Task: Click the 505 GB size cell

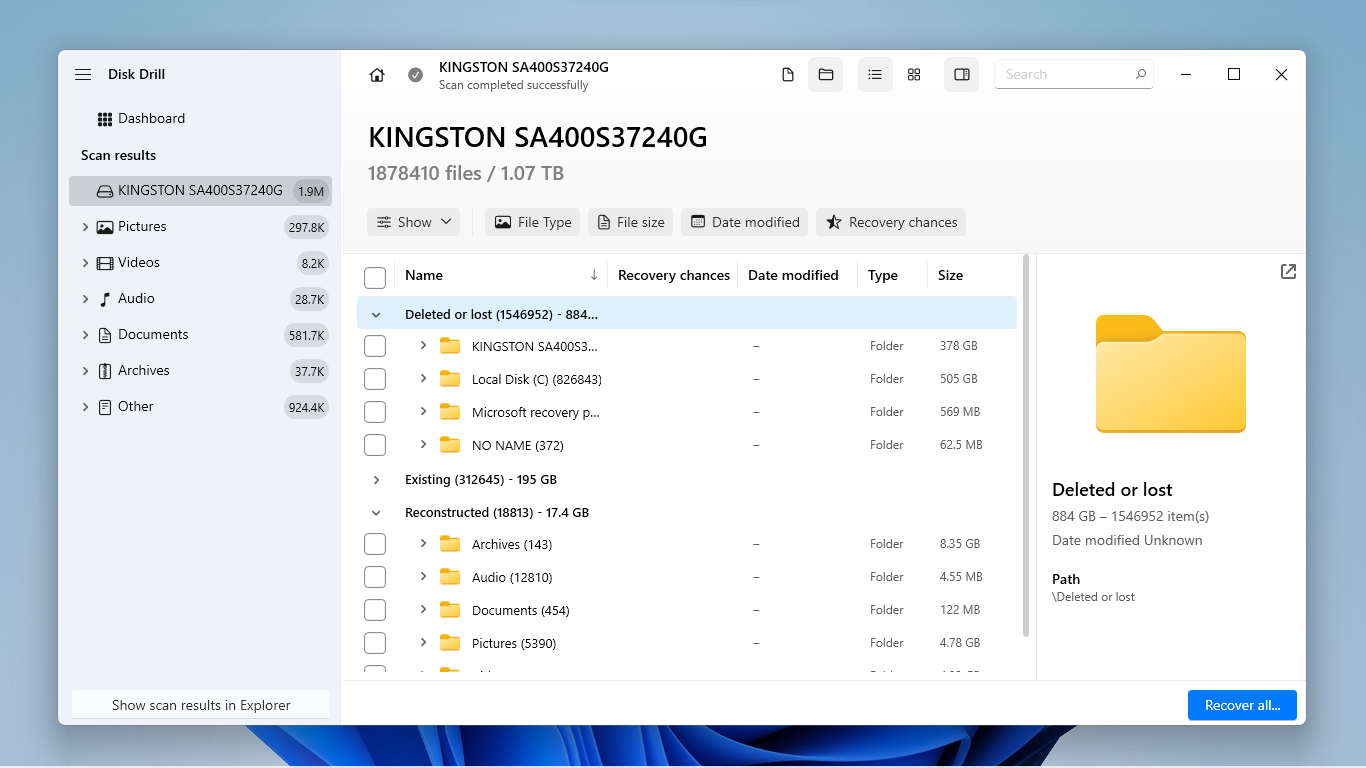Action: click(959, 379)
